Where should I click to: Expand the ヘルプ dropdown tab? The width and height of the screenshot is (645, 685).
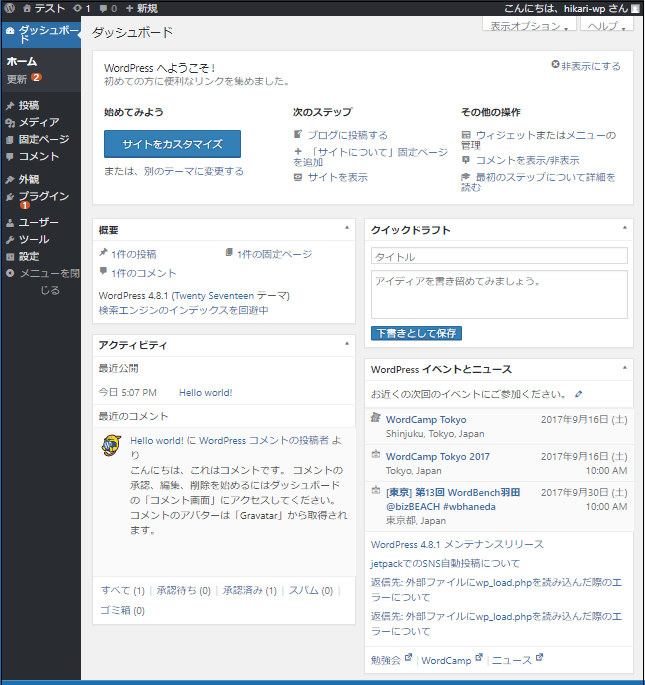(x=607, y=25)
